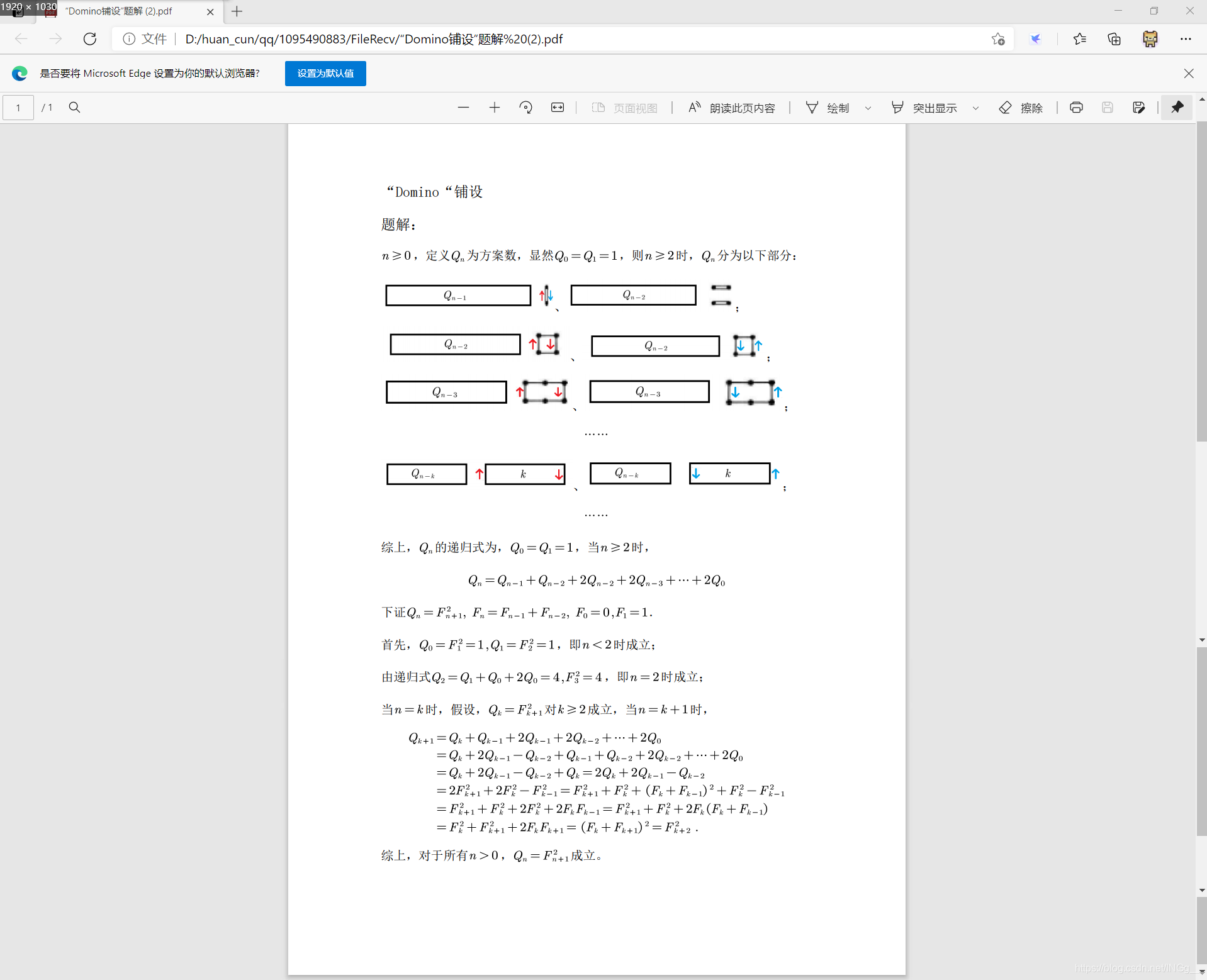1207x980 pixels.
Task: Click the page number input field
Action: coord(18,108)
